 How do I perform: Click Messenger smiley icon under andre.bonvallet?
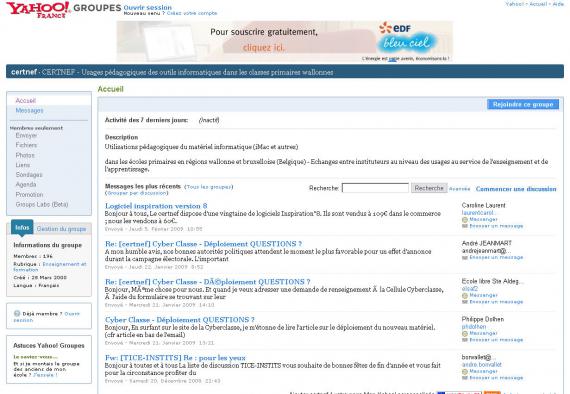tap(465, 371)
